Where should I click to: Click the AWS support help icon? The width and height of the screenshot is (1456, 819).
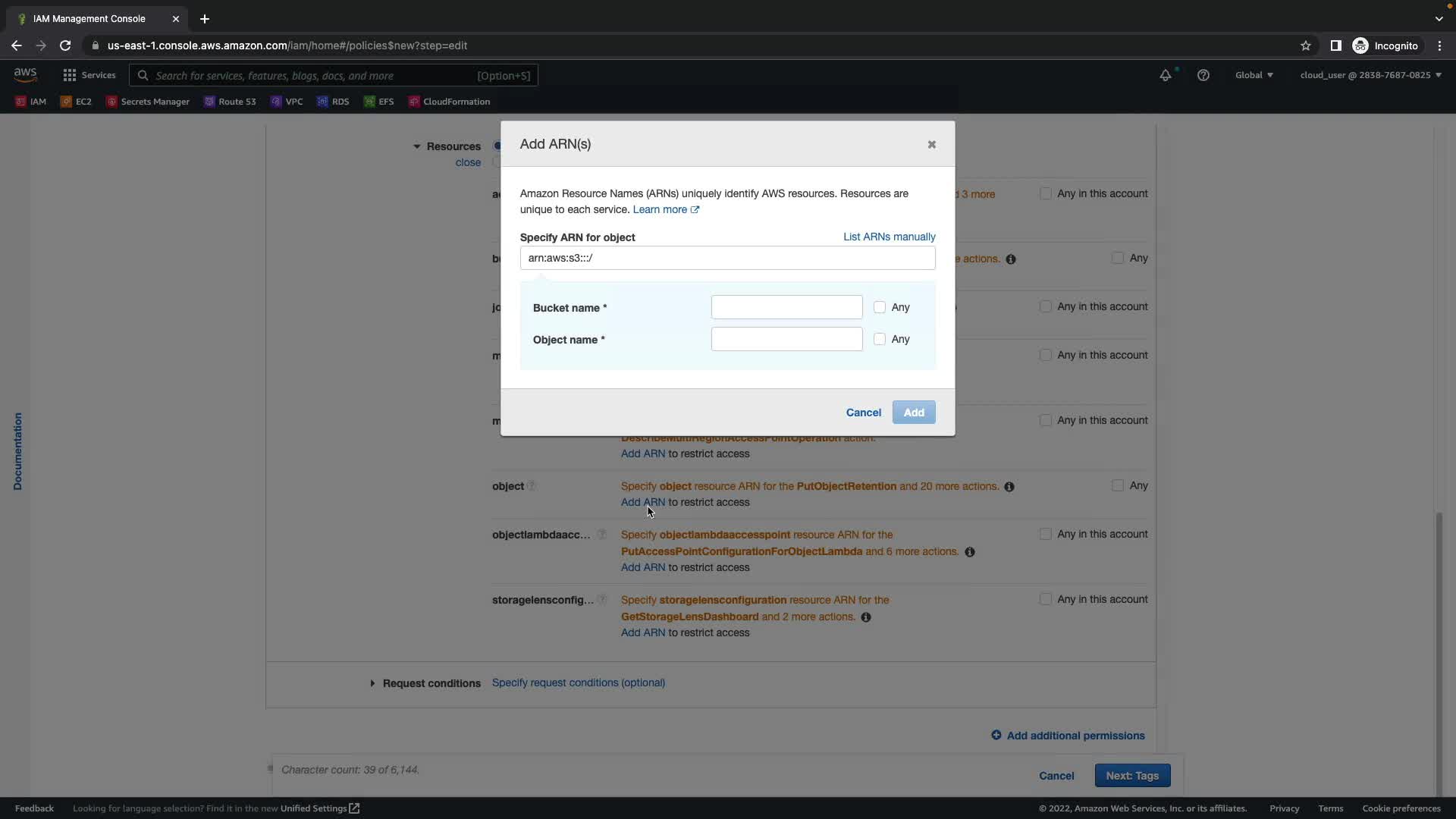pos(1203,75)
